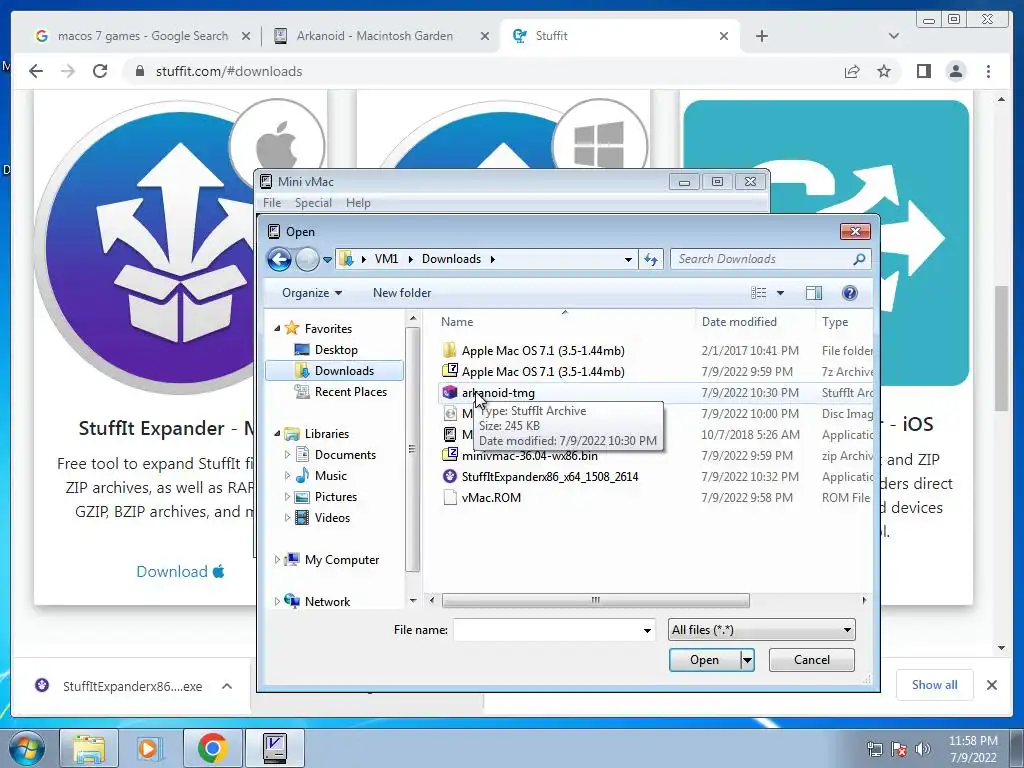Viewport: 1024px width, 768px height.
Task: Click the Cancel button
Action: 812,660
